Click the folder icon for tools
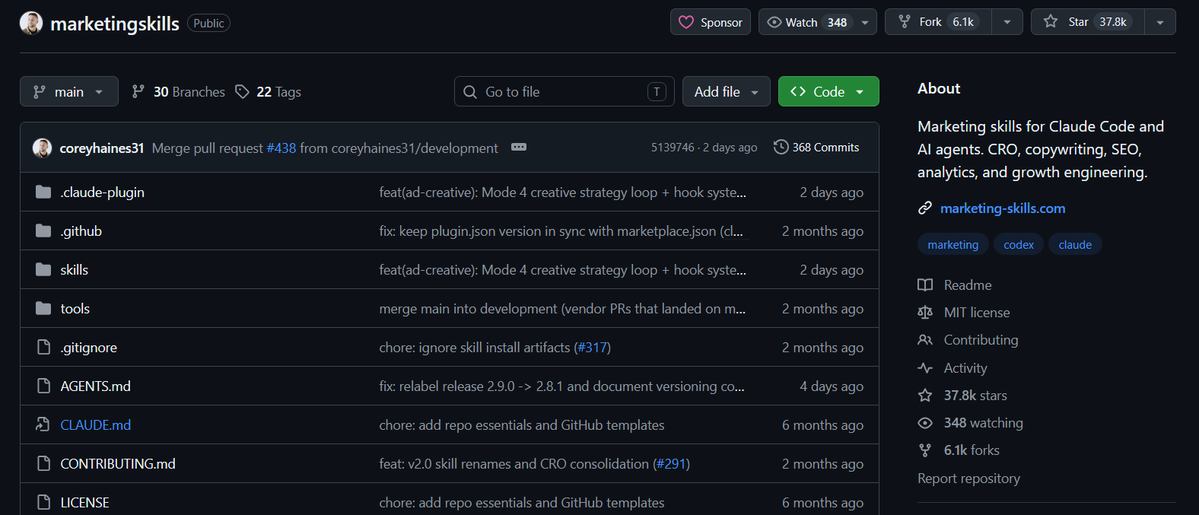 43,309
